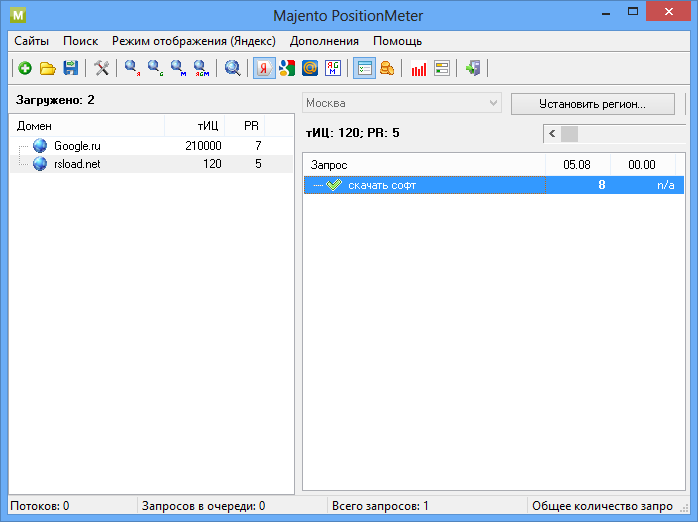Viewport: 698px width, 522px height.
Task: Open the Дополнения menu
Action: tap(324, 41)
